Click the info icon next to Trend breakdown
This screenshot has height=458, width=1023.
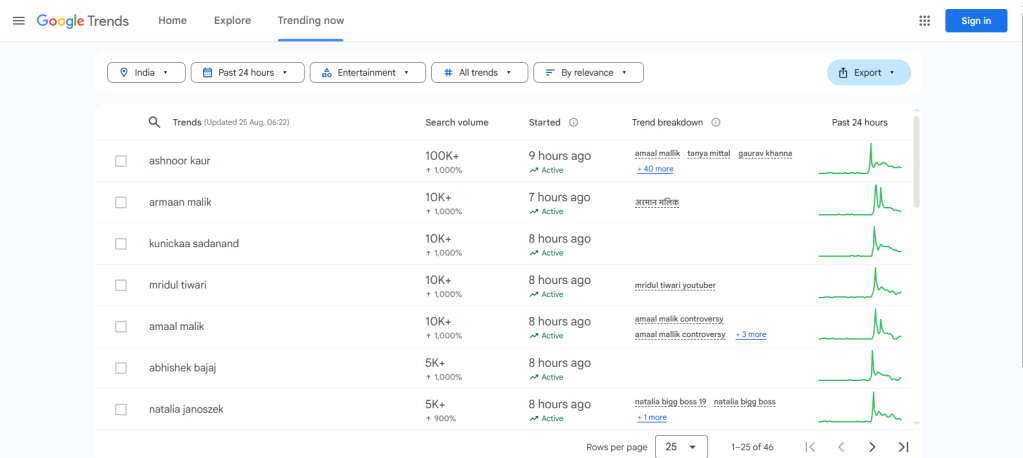click(x=716, y=123)
